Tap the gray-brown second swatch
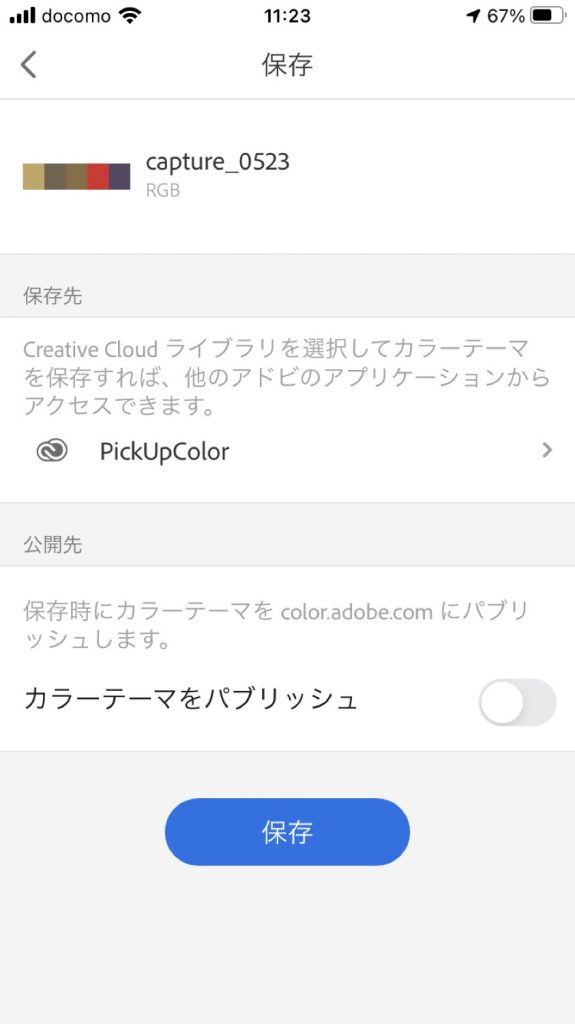Screen dimensions: 575x1024 [55, 176]
